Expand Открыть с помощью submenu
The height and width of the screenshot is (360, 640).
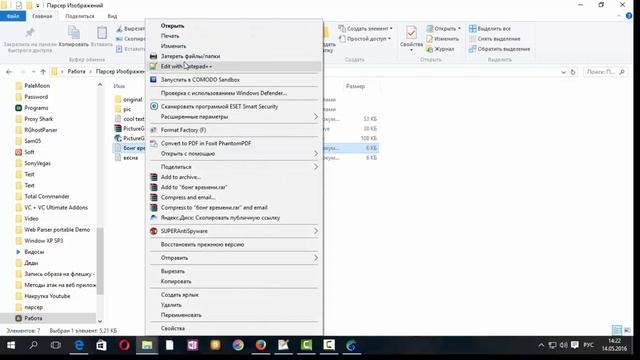pyautogui.click(x=234, y=153)
